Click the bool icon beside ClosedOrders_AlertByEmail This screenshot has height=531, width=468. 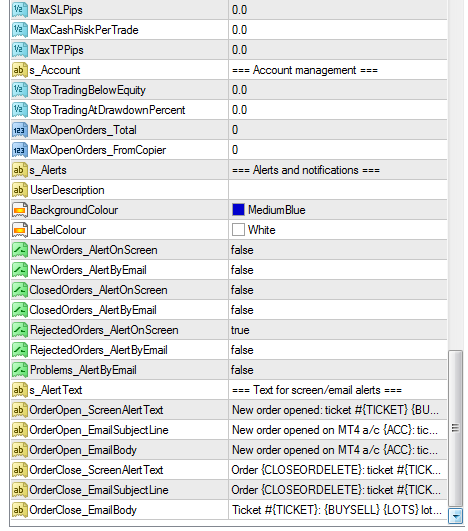[x=19, y=310]
